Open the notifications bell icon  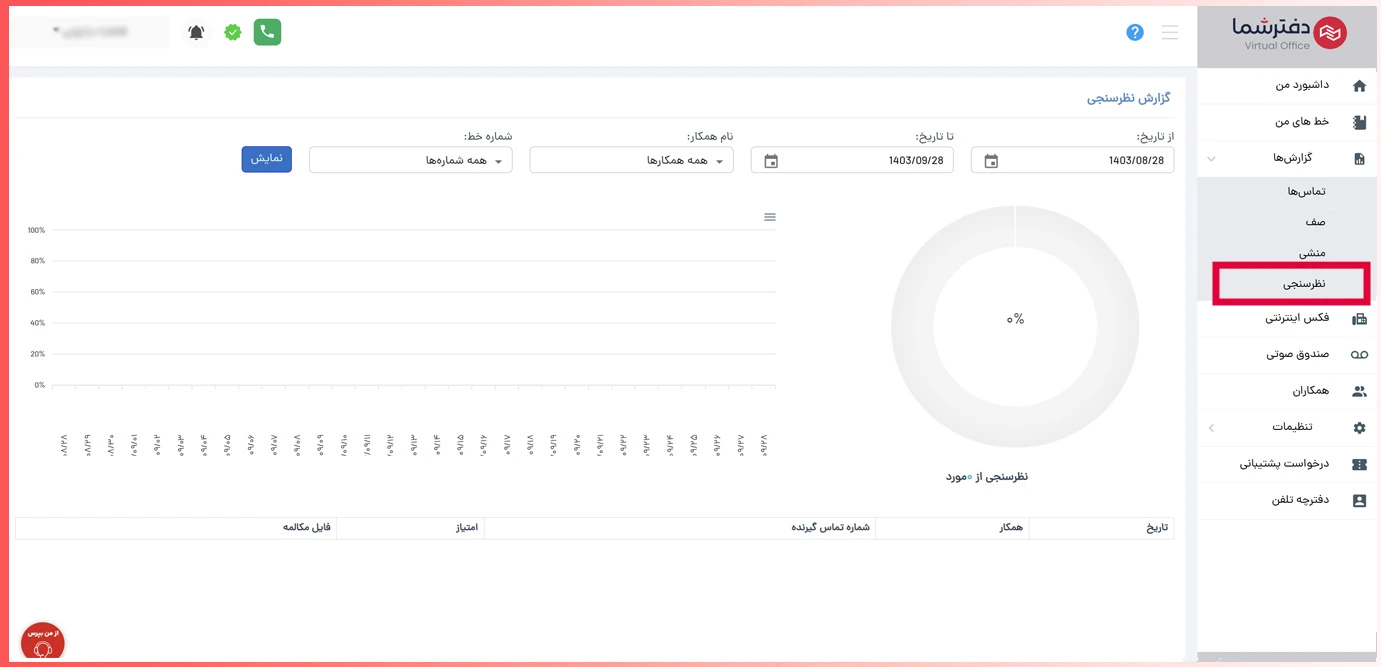click(x=196, y=32)
